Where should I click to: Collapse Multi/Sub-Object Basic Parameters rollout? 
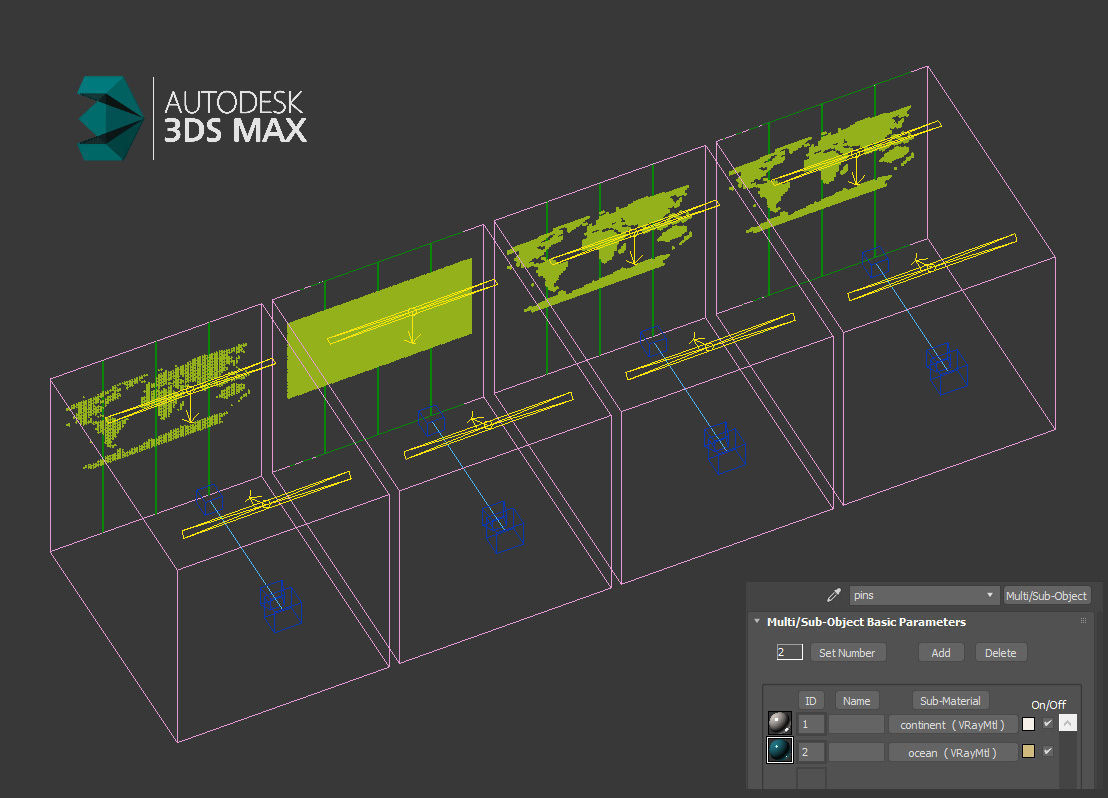757,621
